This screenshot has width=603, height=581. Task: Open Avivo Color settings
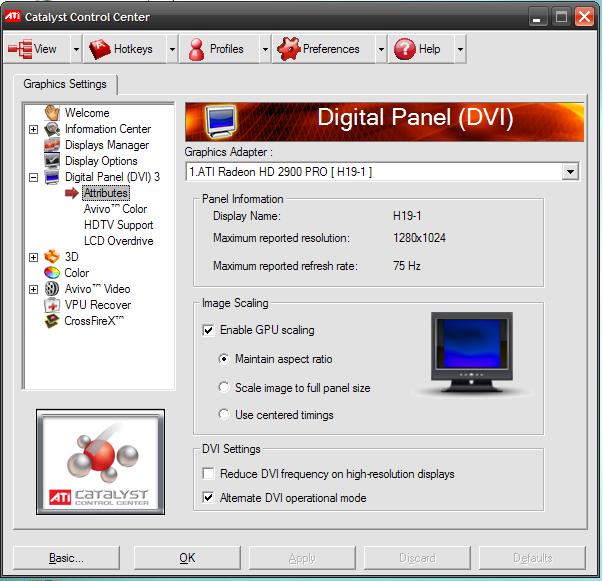[x=115, y=209]
